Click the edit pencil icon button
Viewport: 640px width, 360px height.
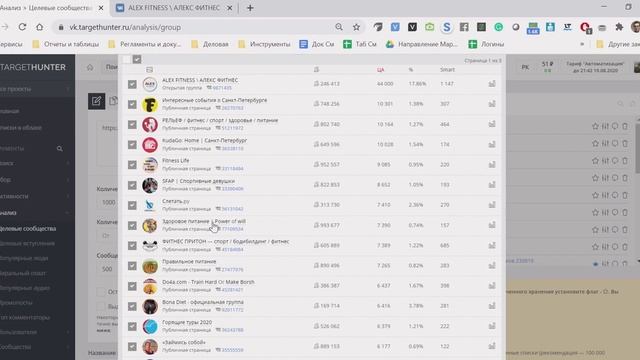(x=96, y=101)
